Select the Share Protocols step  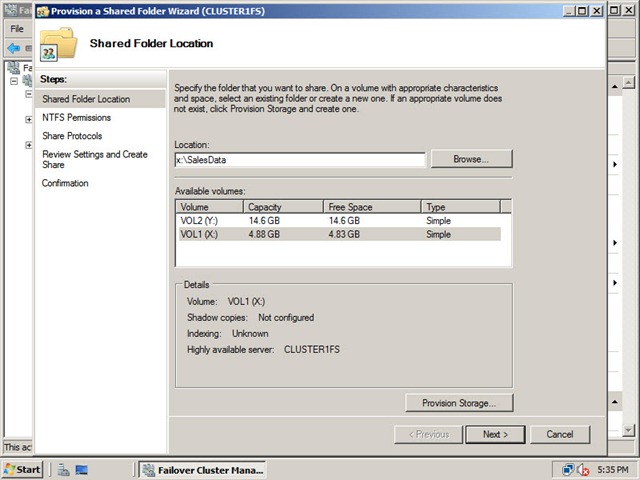tap(72, 136)
